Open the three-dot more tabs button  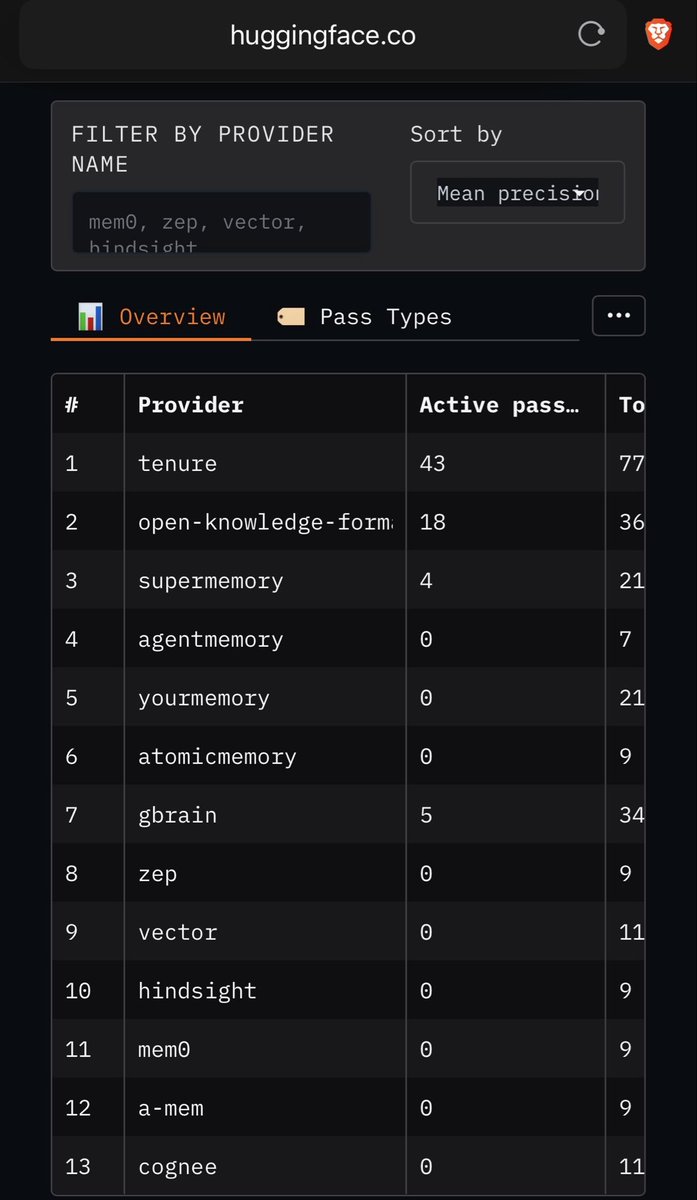click(x=619, y=316)
